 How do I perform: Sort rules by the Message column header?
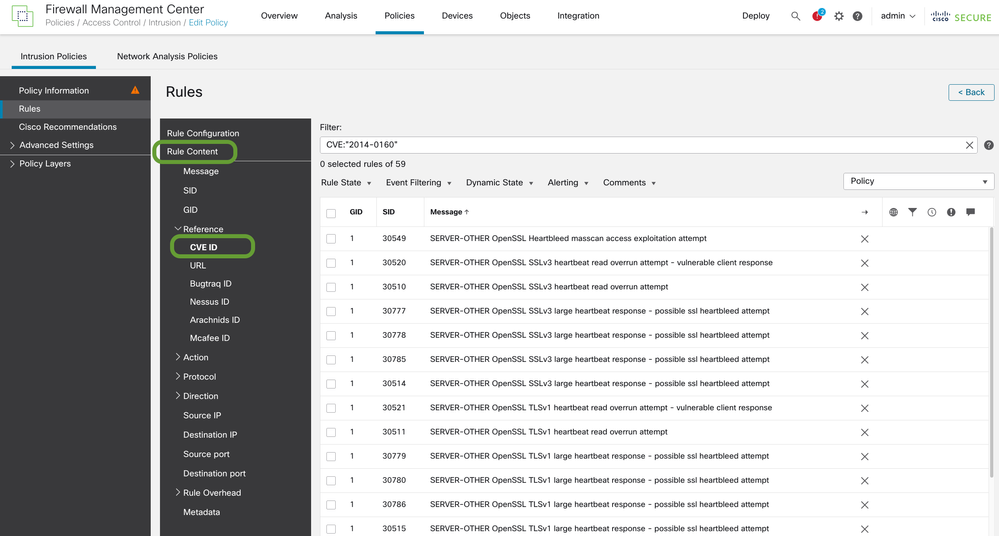[449, 212]
